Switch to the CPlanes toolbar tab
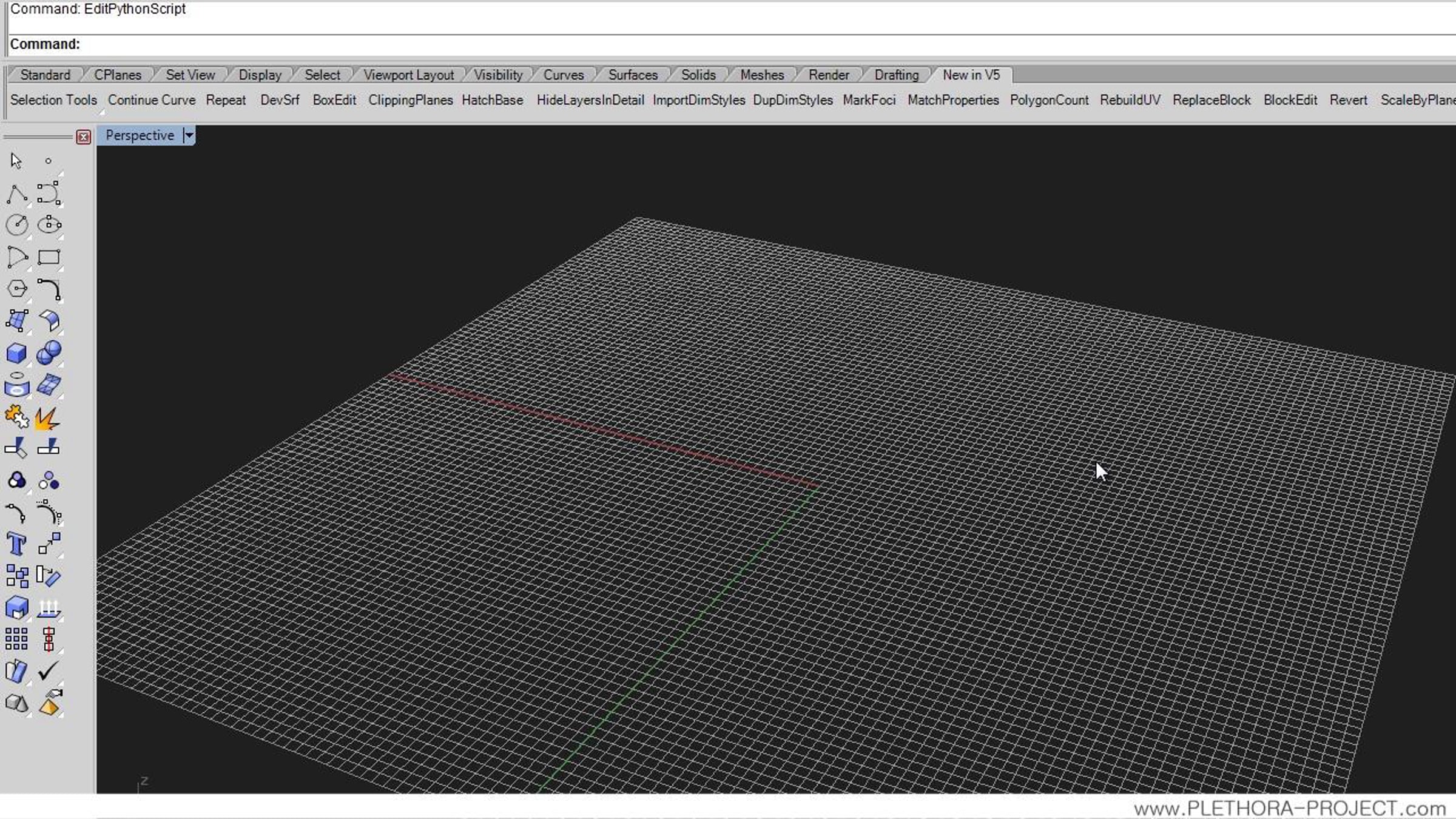This screenshot has height=819, width=1456. 117,75
